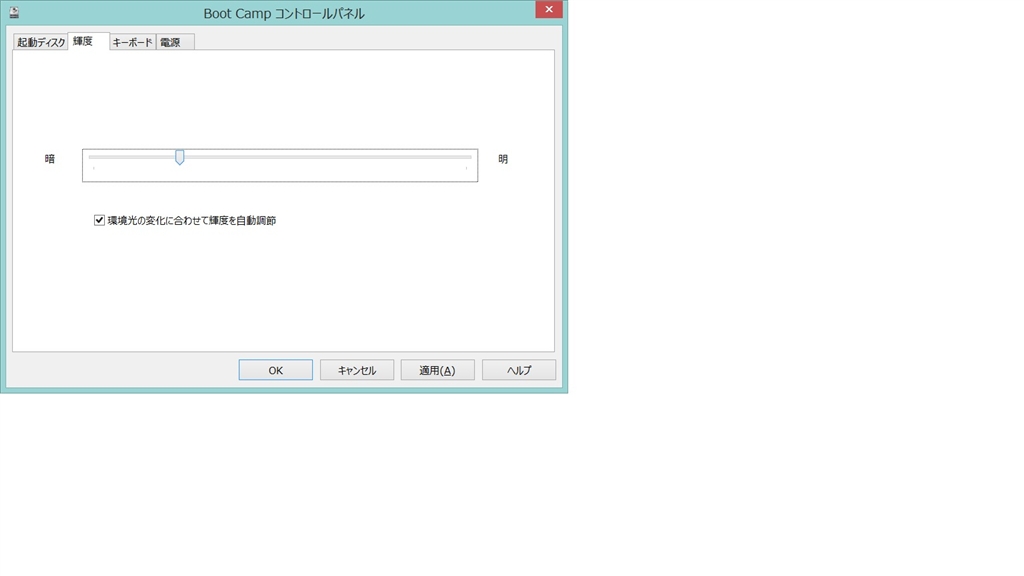Click the 暗 label left of the slider

click(50, 159)
